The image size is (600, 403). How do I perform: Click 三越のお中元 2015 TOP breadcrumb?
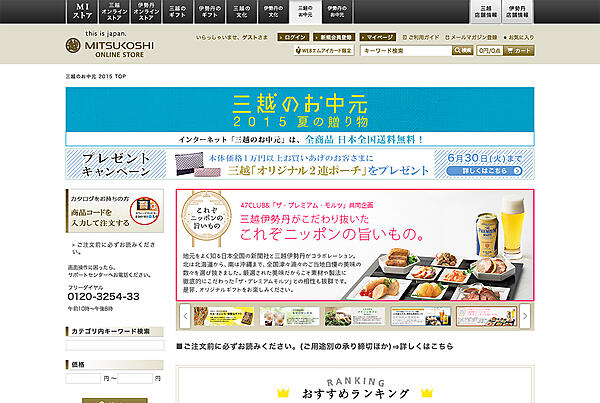point(96,76)
